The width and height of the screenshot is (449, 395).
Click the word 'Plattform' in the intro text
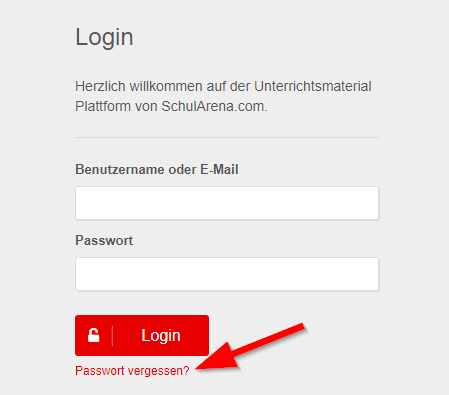103,107
